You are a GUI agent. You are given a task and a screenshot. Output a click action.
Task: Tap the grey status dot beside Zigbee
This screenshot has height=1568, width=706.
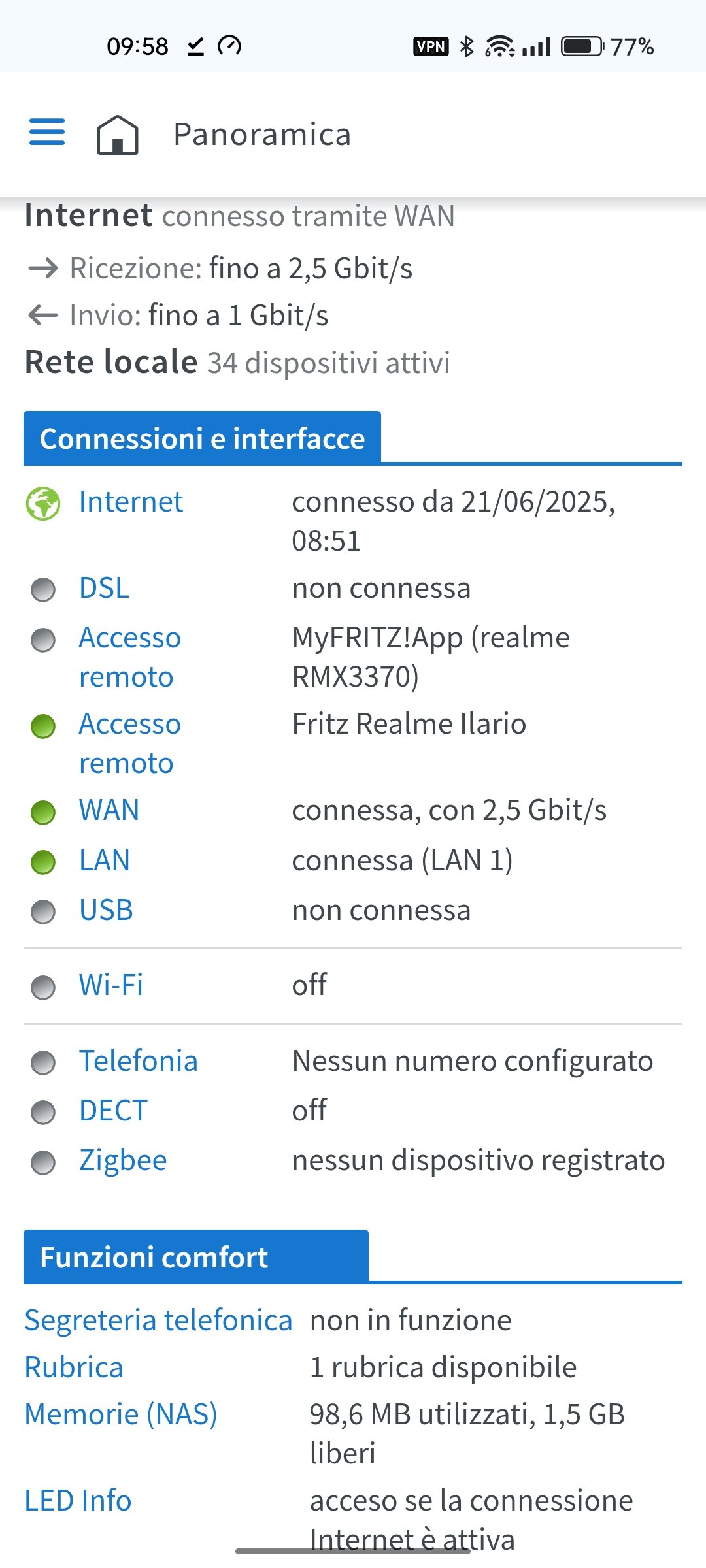[43, 1163]
